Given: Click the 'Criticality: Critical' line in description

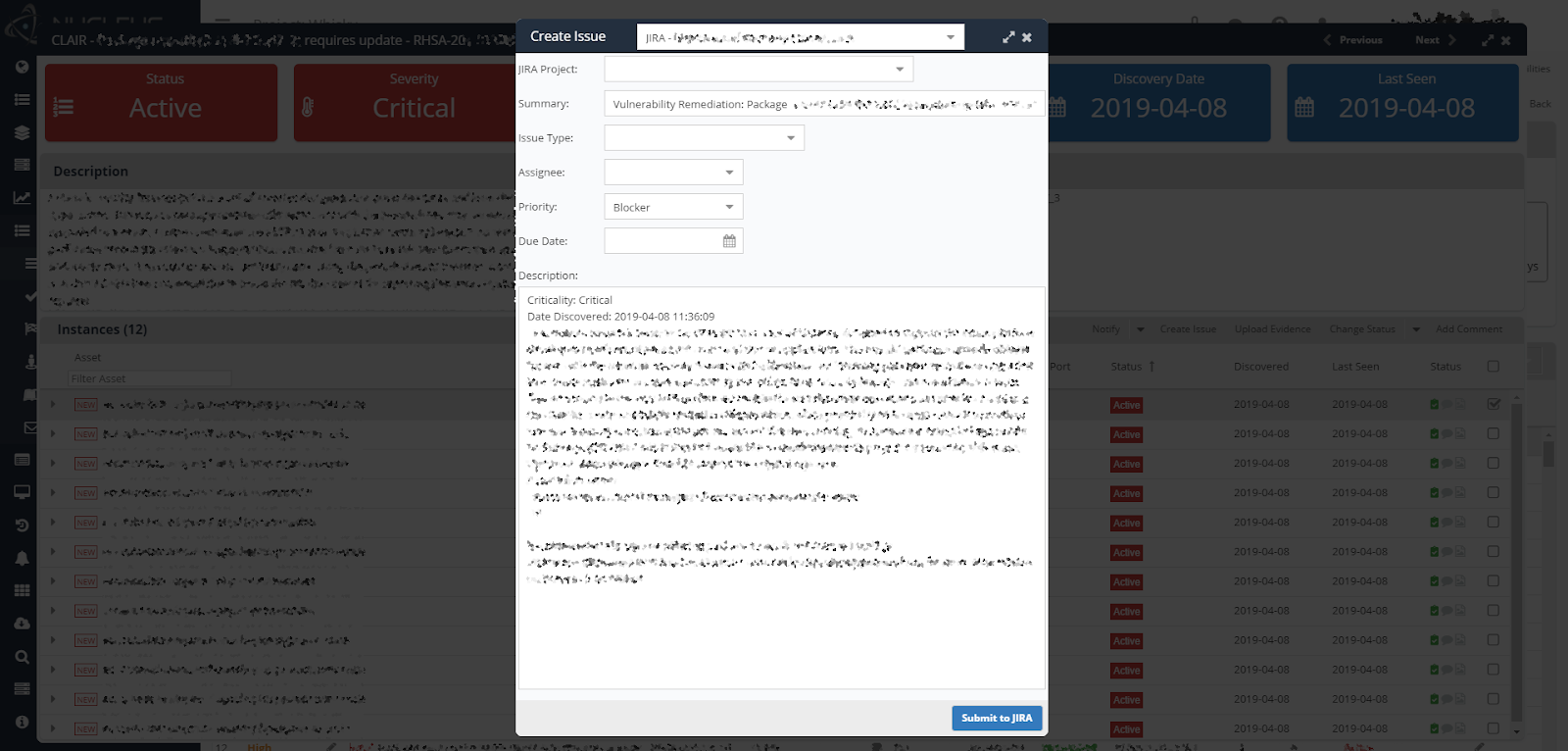Looking at the screenshot, I should 569,301.
